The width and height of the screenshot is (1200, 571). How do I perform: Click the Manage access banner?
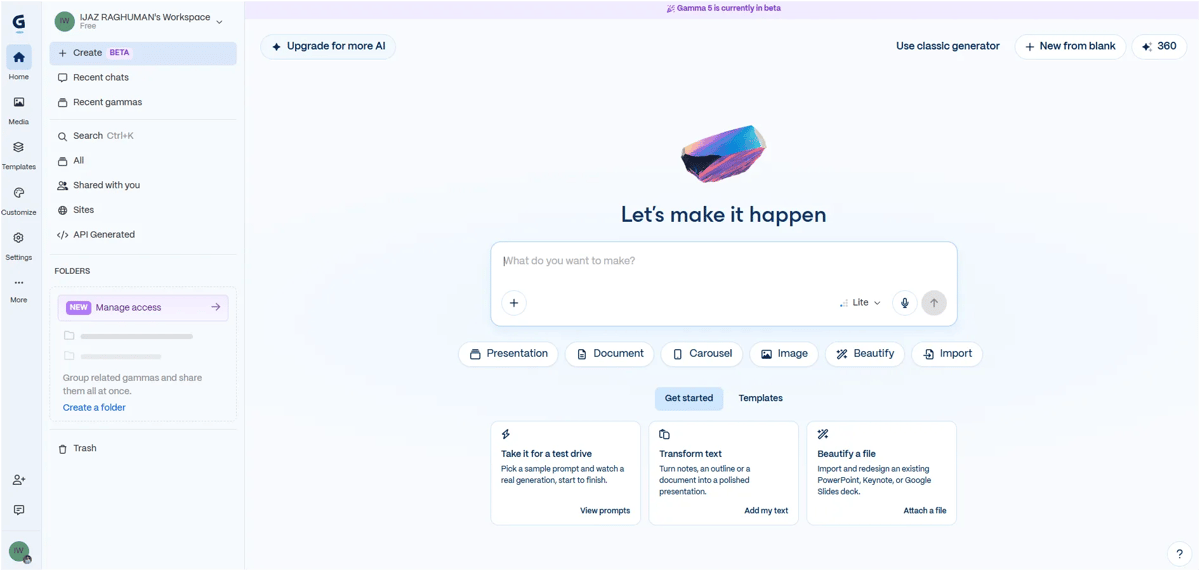click(143, 308)
